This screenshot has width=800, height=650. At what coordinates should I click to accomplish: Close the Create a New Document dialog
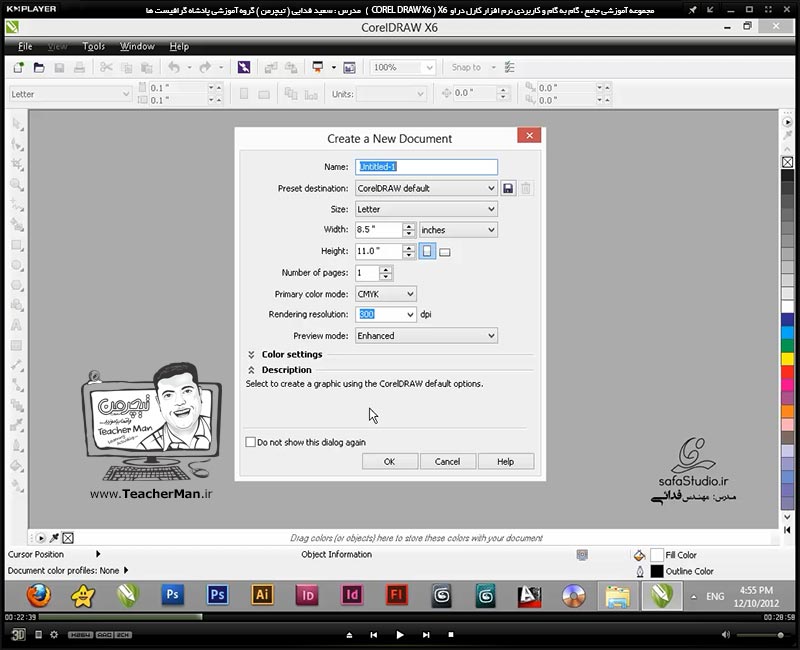tap(529, 135)
